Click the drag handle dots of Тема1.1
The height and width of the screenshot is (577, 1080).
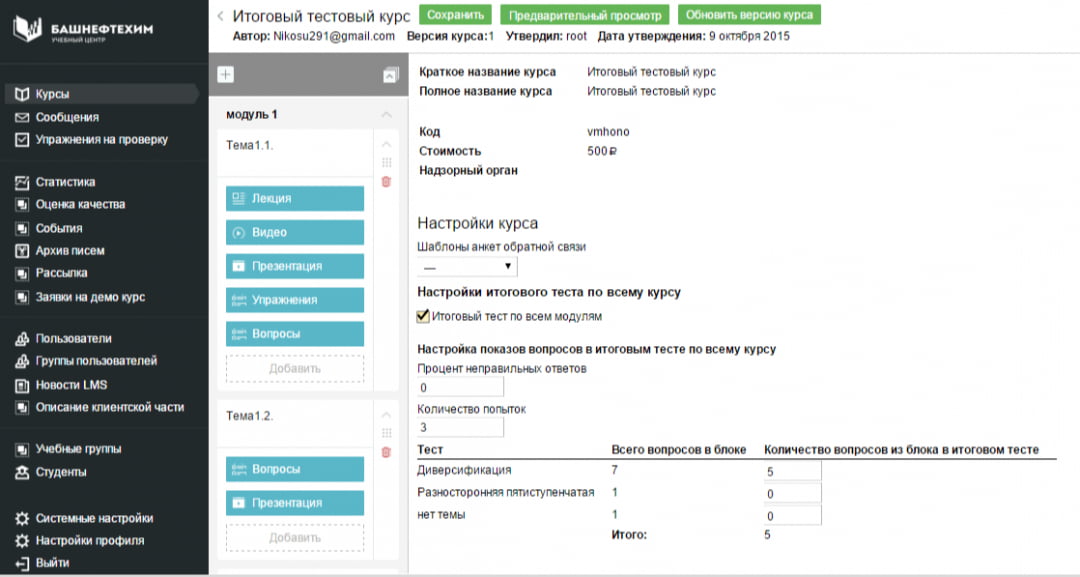(386, 163)
